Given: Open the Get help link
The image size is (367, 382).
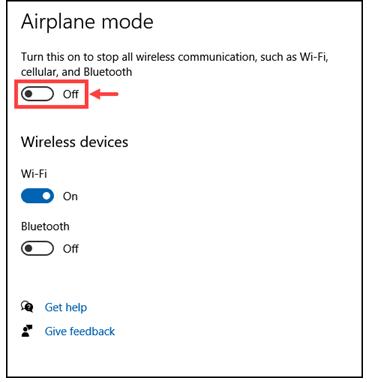Looking at the screenshot, I should pos(66,307).
